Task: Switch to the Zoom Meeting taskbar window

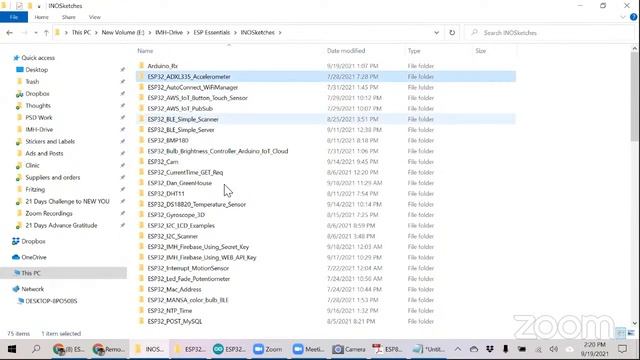Action: click(x=309, y=349)
